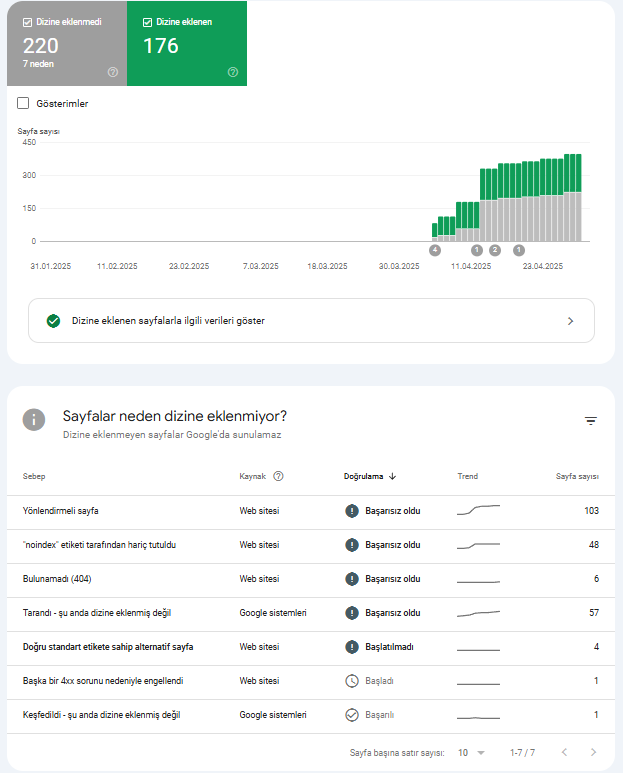Open Bulunamadı (404) row
The height and width of the screenshot is (773, 623).
pos(311,579)
